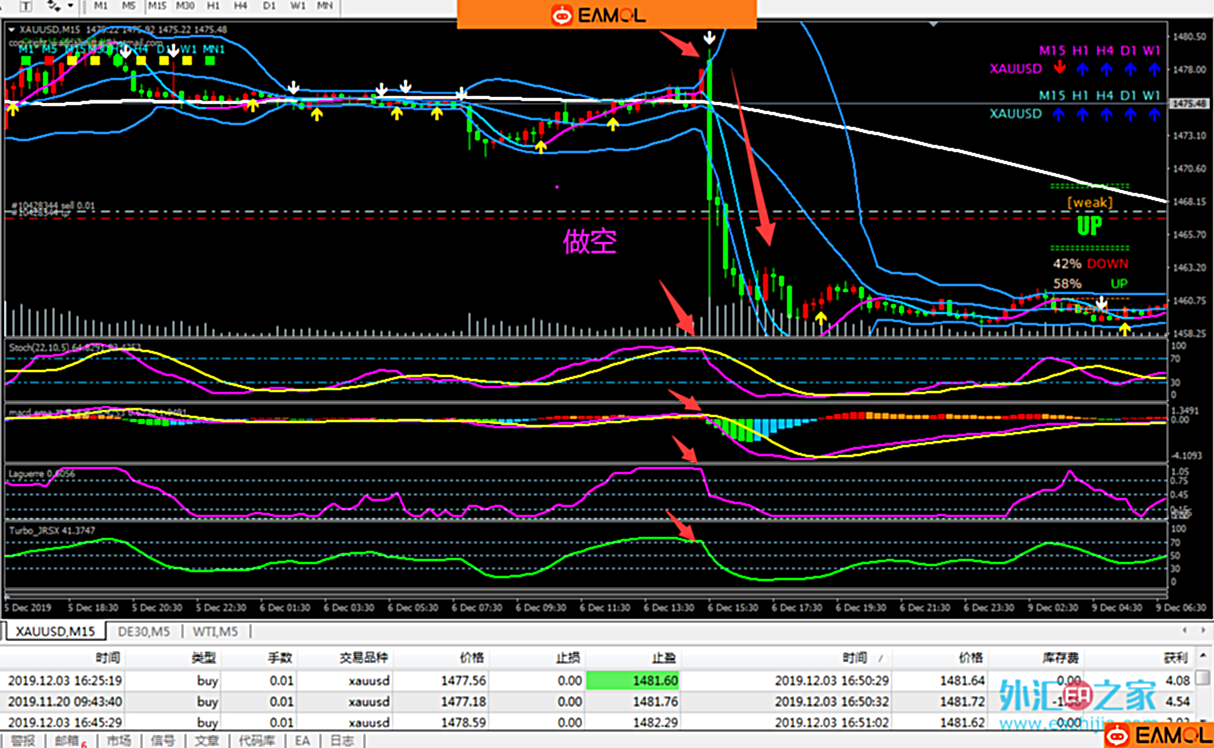The height and width of the screenshot is (748, 1214).
Task: Open the 市场 terminal tab
Action: (x=118, y=741)
